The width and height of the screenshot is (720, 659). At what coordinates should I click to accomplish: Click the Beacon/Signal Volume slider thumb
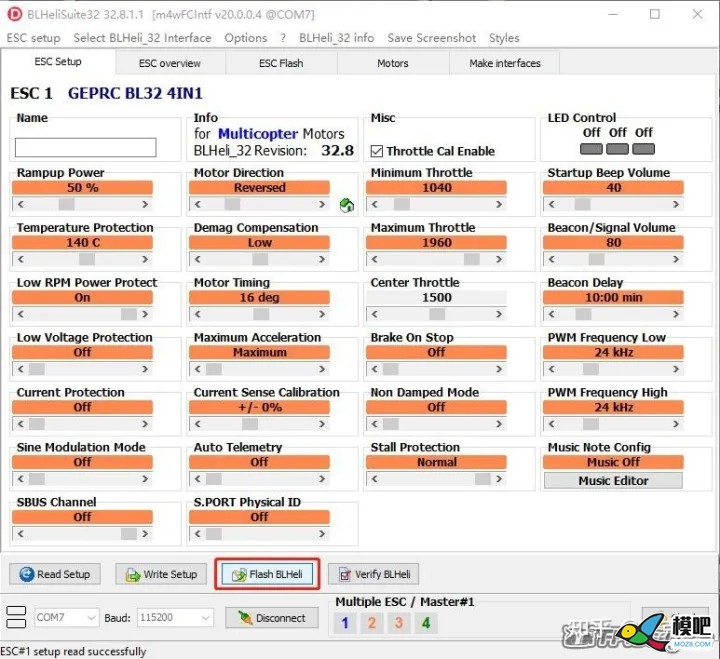coord(596,259)
